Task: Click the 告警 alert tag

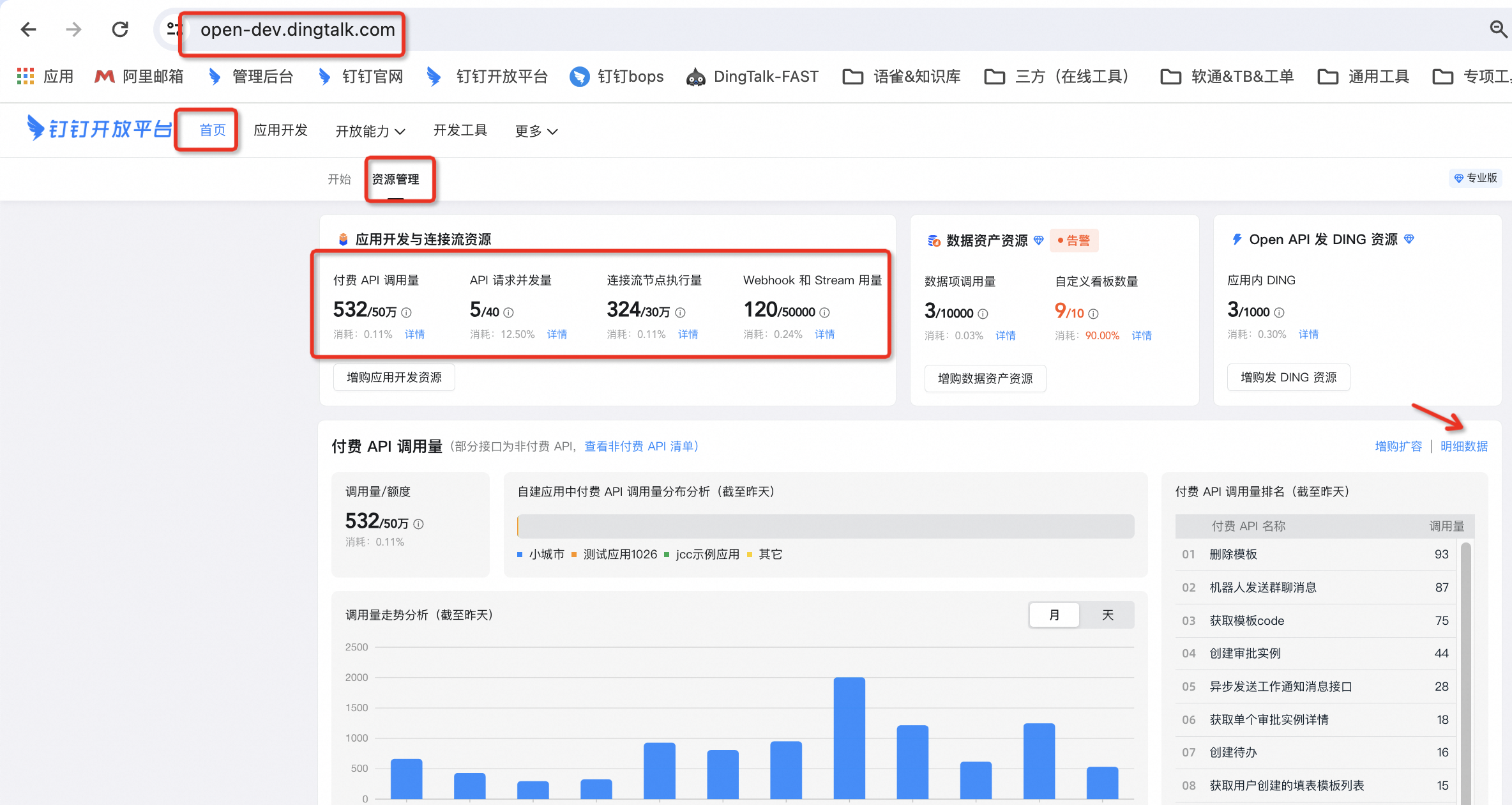Action: click(x=1074, y=240)
